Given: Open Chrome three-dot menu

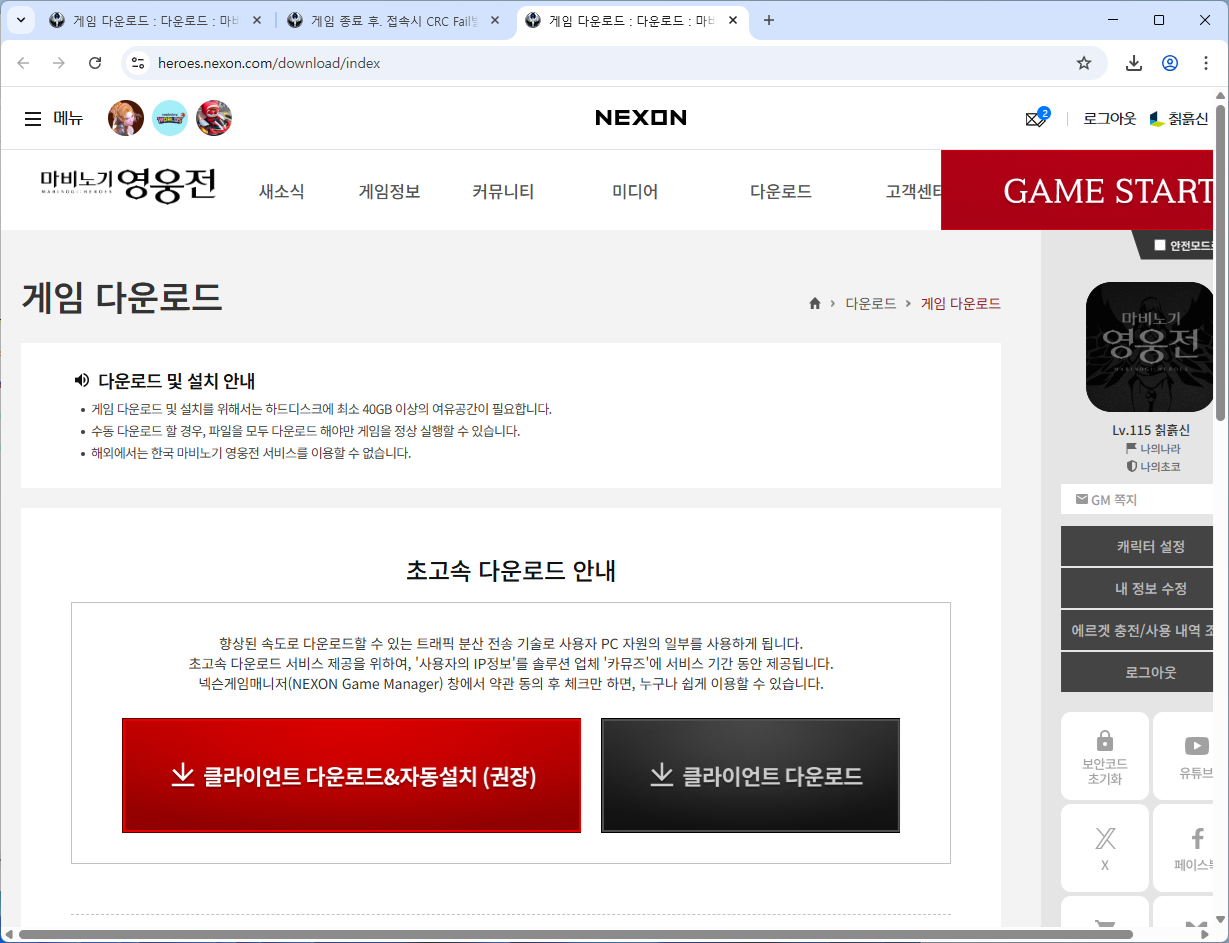Looking at the screenshot, I should 1204,63.
